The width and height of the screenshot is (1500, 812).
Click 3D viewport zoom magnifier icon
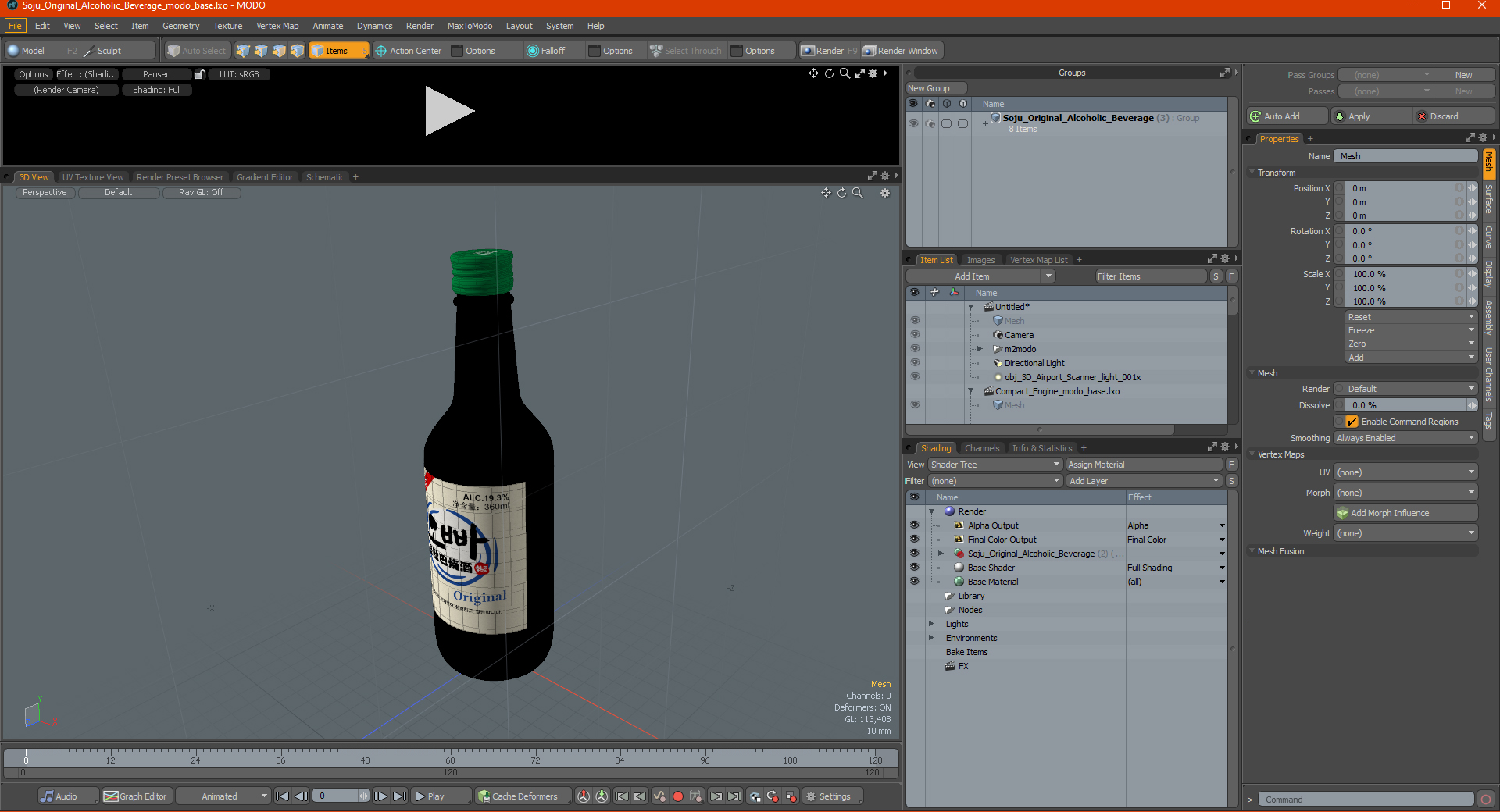pyautogui.click(x=858, y=193)
